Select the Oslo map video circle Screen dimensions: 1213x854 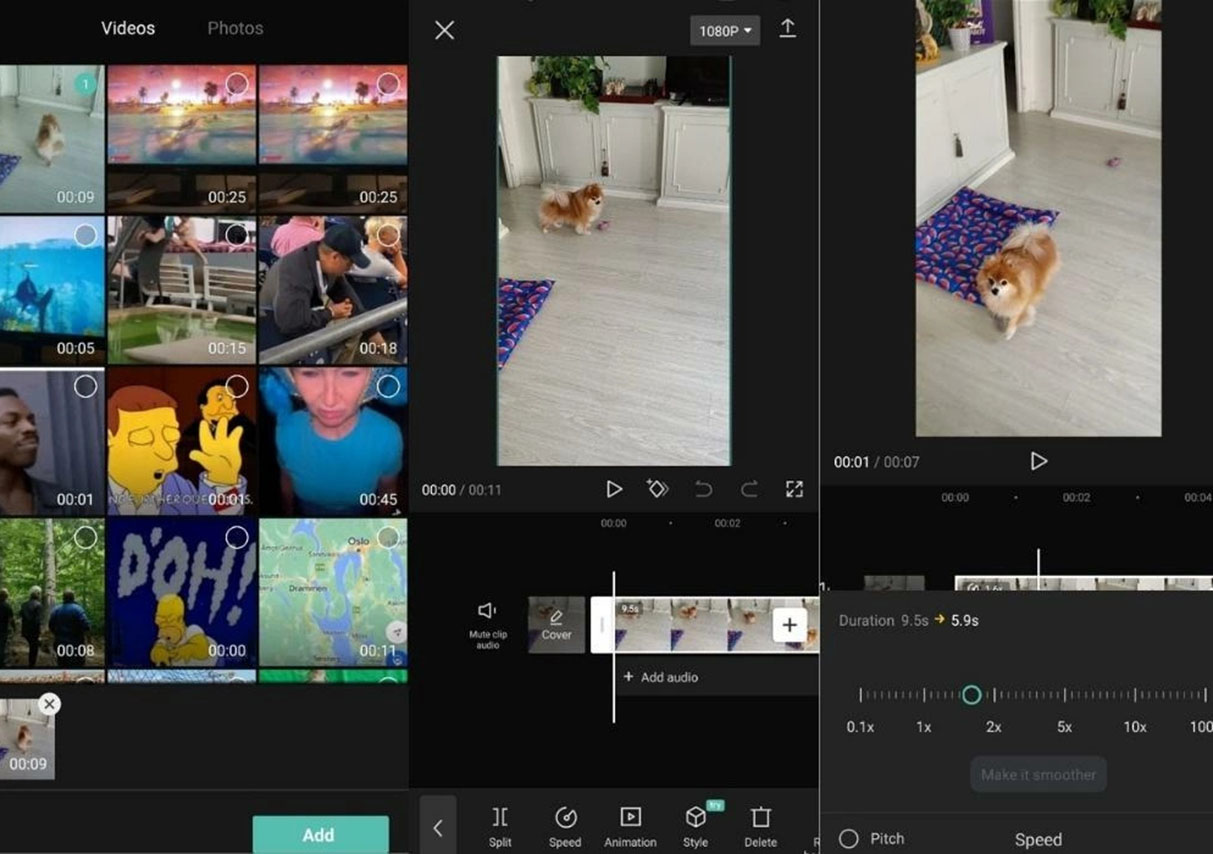[x=388, y=538]
